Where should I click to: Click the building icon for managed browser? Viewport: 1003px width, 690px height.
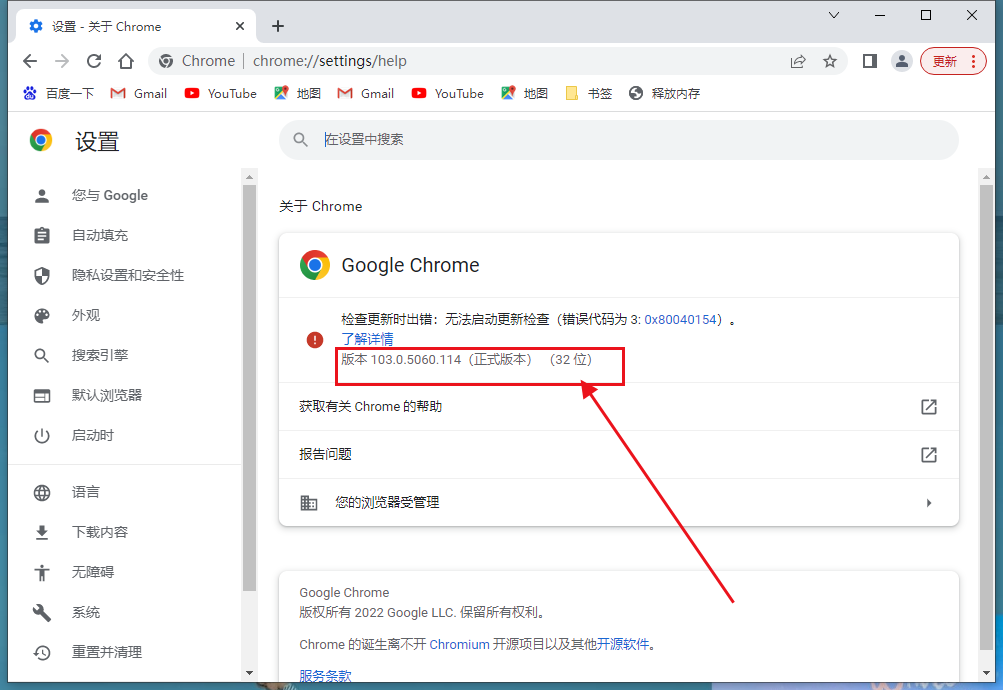click(x=309, y=503)
